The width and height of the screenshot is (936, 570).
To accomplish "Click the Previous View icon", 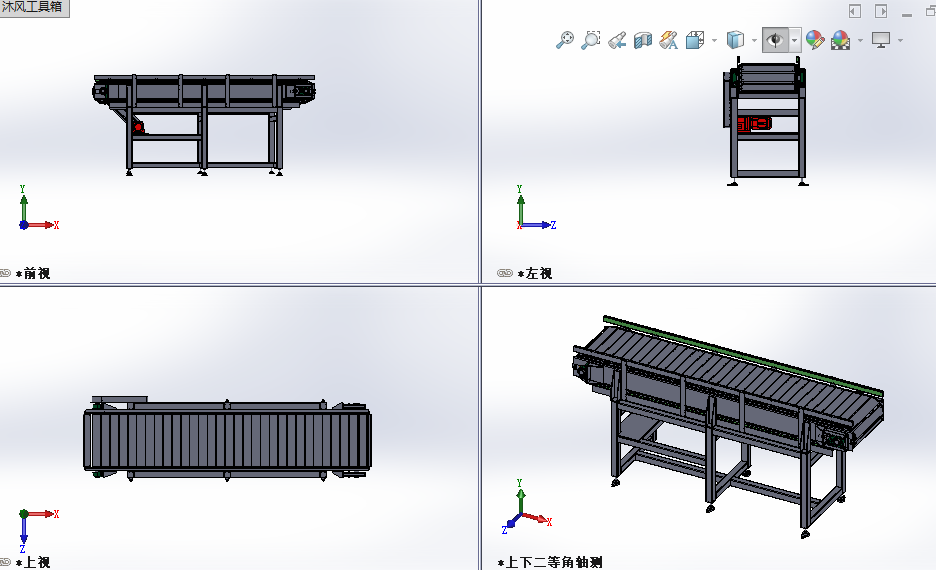I will click(617, 40).
